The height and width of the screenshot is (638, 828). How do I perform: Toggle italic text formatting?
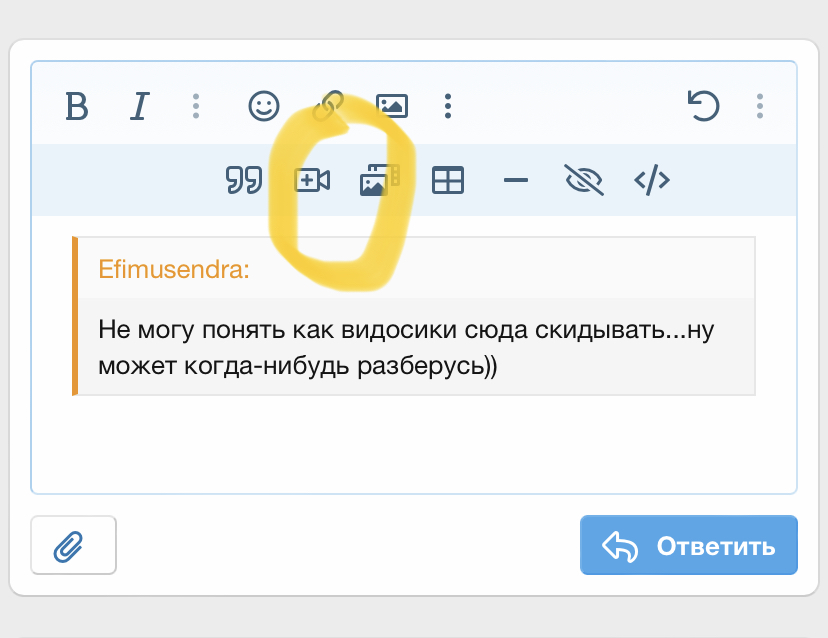click(140, 106)
